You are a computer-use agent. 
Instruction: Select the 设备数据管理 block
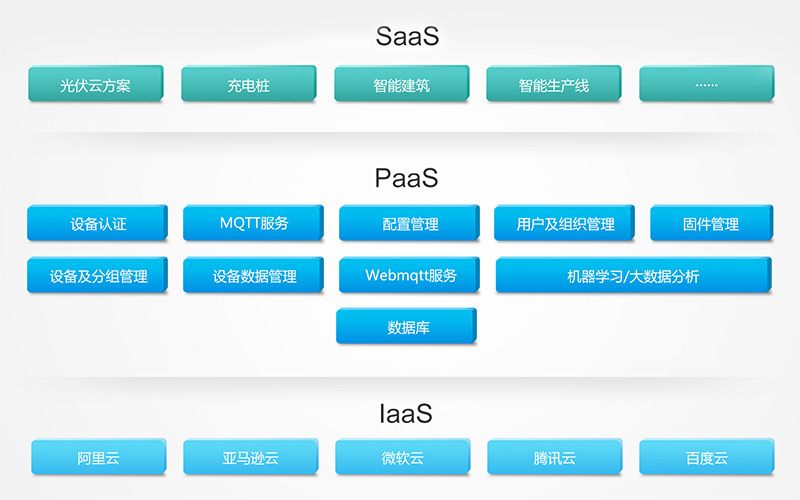click(x=254, y=276)
